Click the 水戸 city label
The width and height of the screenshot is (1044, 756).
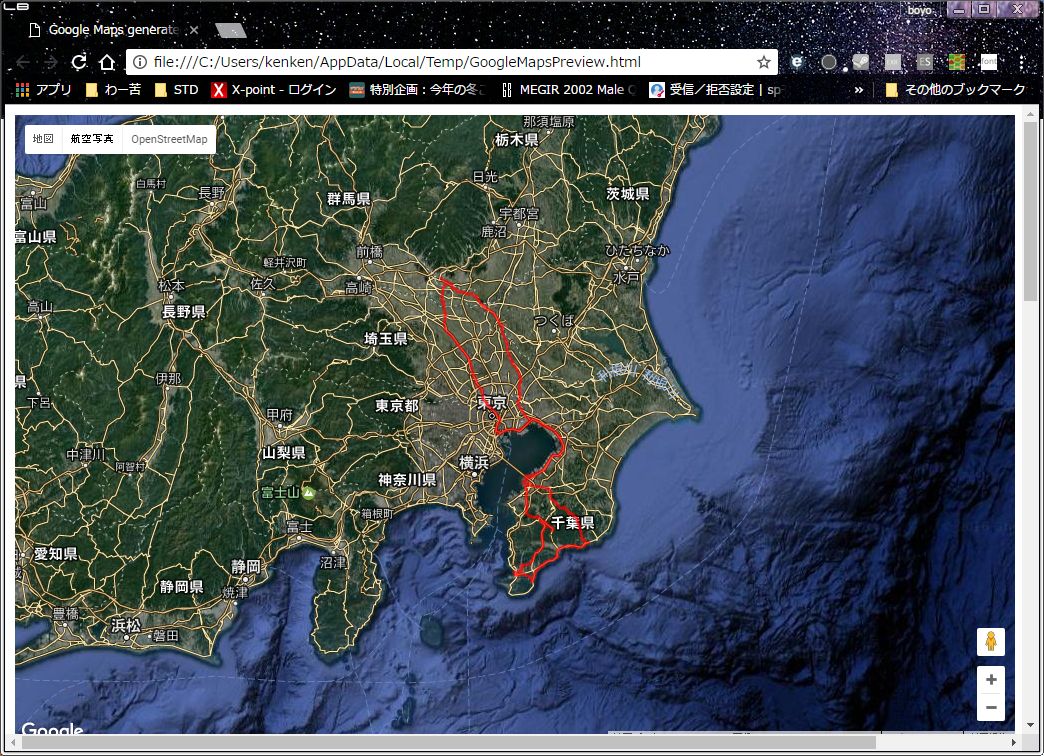[626, 277]
